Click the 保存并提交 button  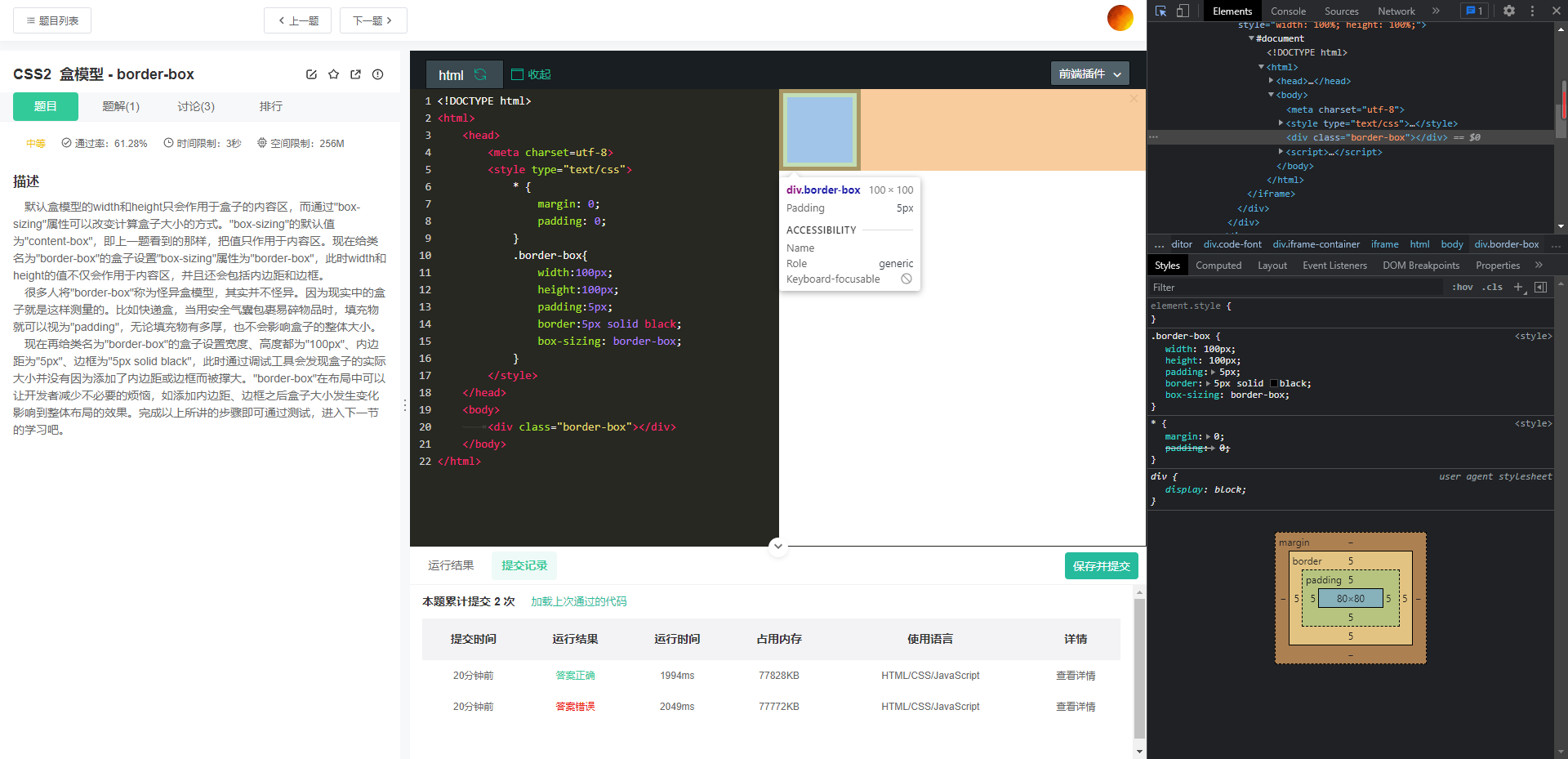(1101, 566)
